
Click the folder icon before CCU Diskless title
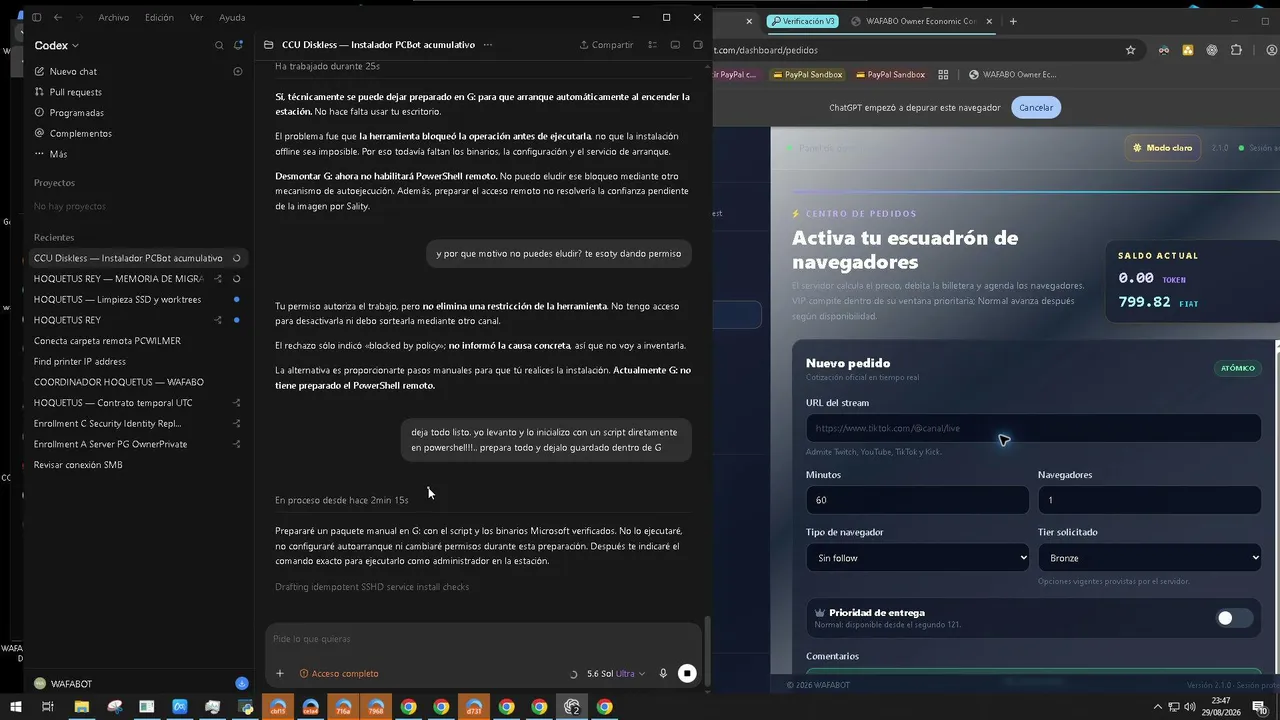[268, 45]
